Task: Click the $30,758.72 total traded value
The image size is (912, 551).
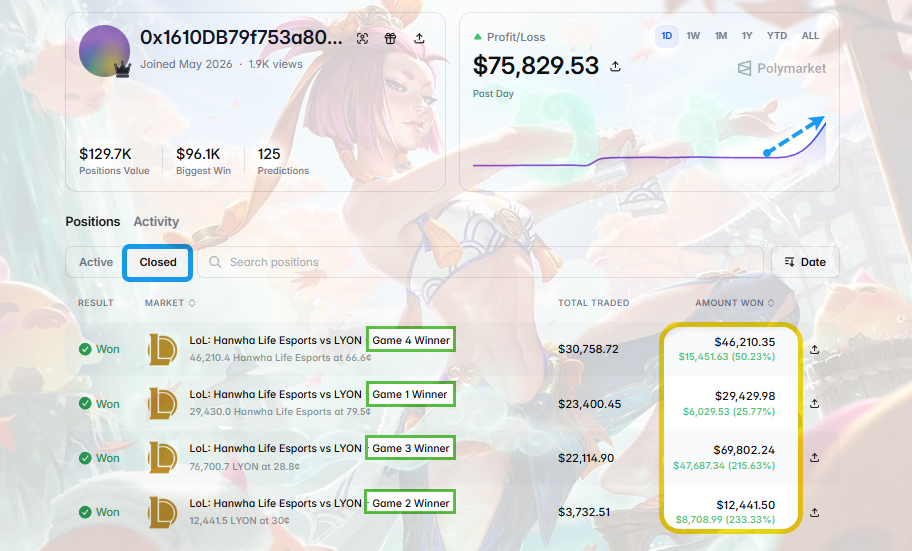Action: pos(589,349)
